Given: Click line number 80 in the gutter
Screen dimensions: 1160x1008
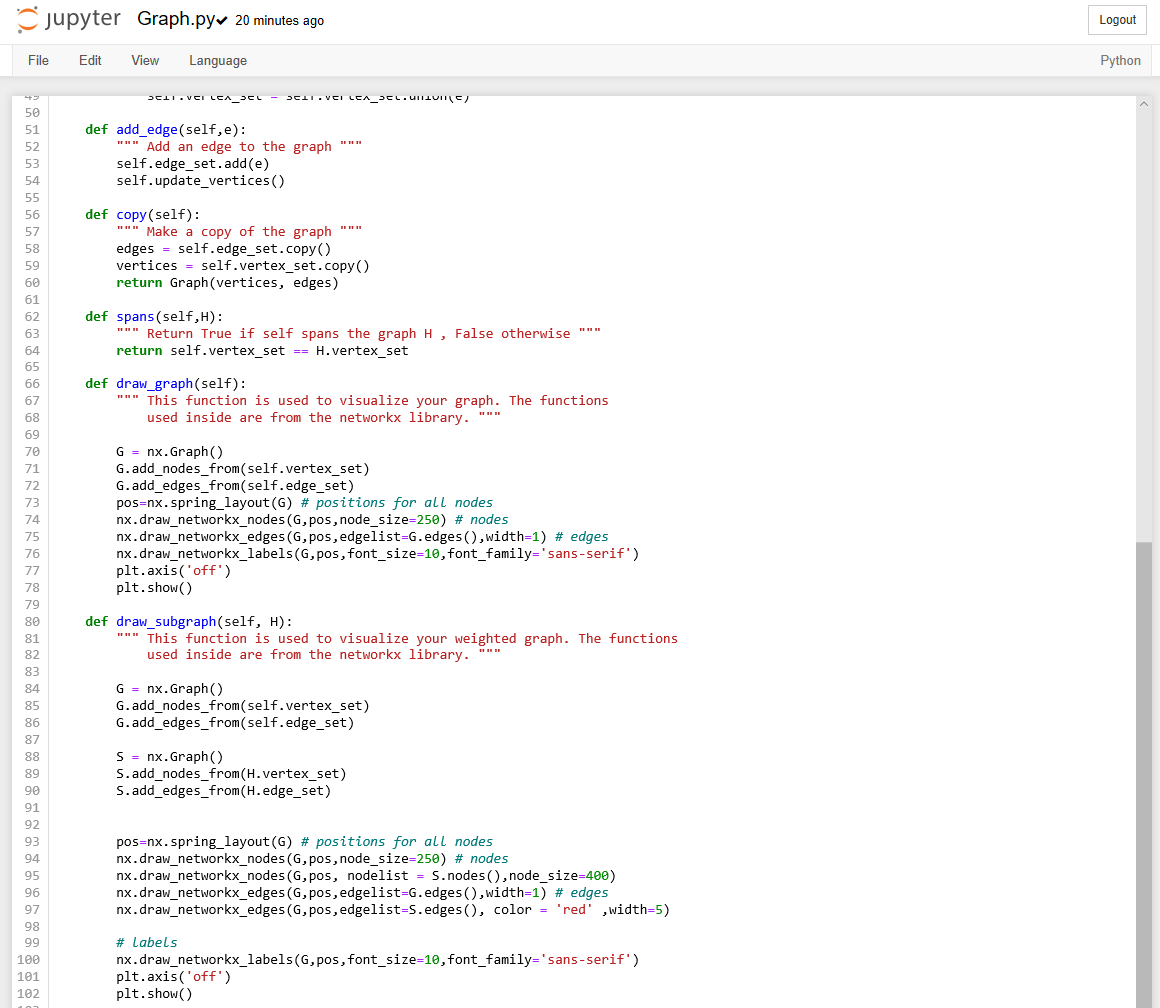Looking at the screenshot, I should pos(32,622).
